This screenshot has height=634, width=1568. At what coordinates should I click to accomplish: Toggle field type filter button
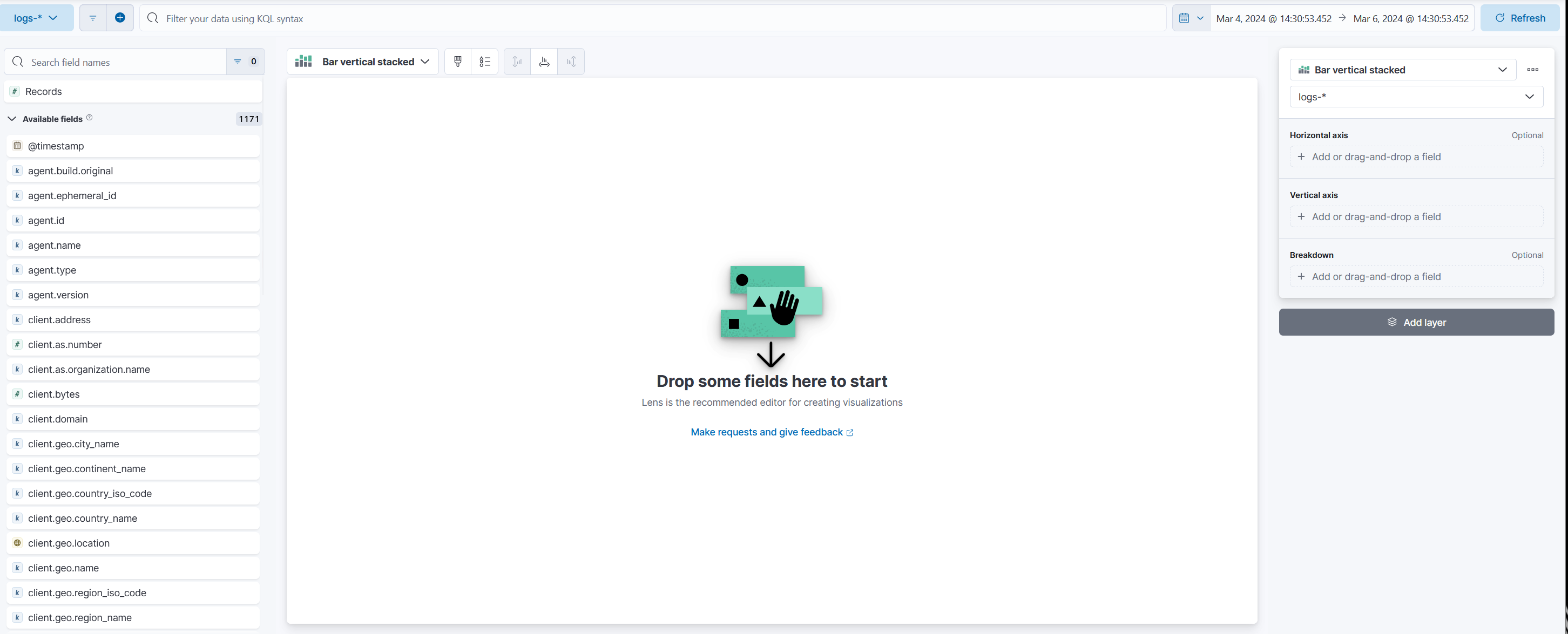(245, 62)
